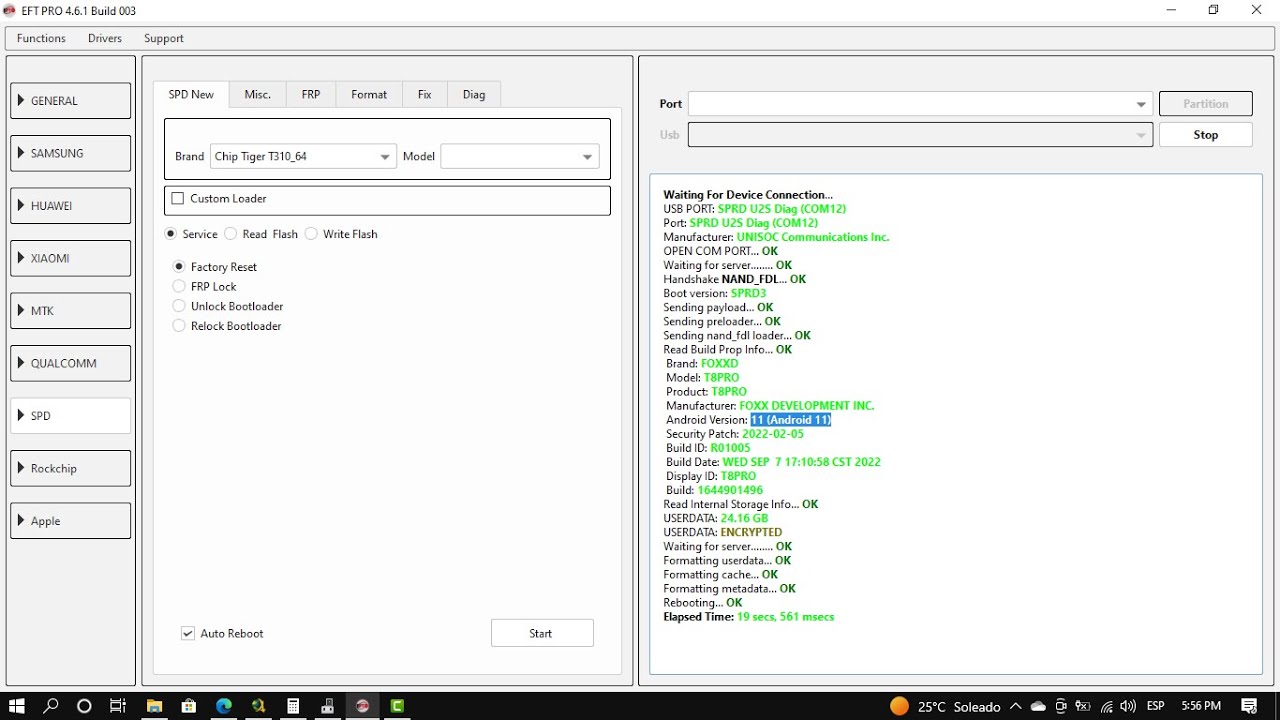
Task: Open Cortana circle in taskbar
Action: [84, 706]
